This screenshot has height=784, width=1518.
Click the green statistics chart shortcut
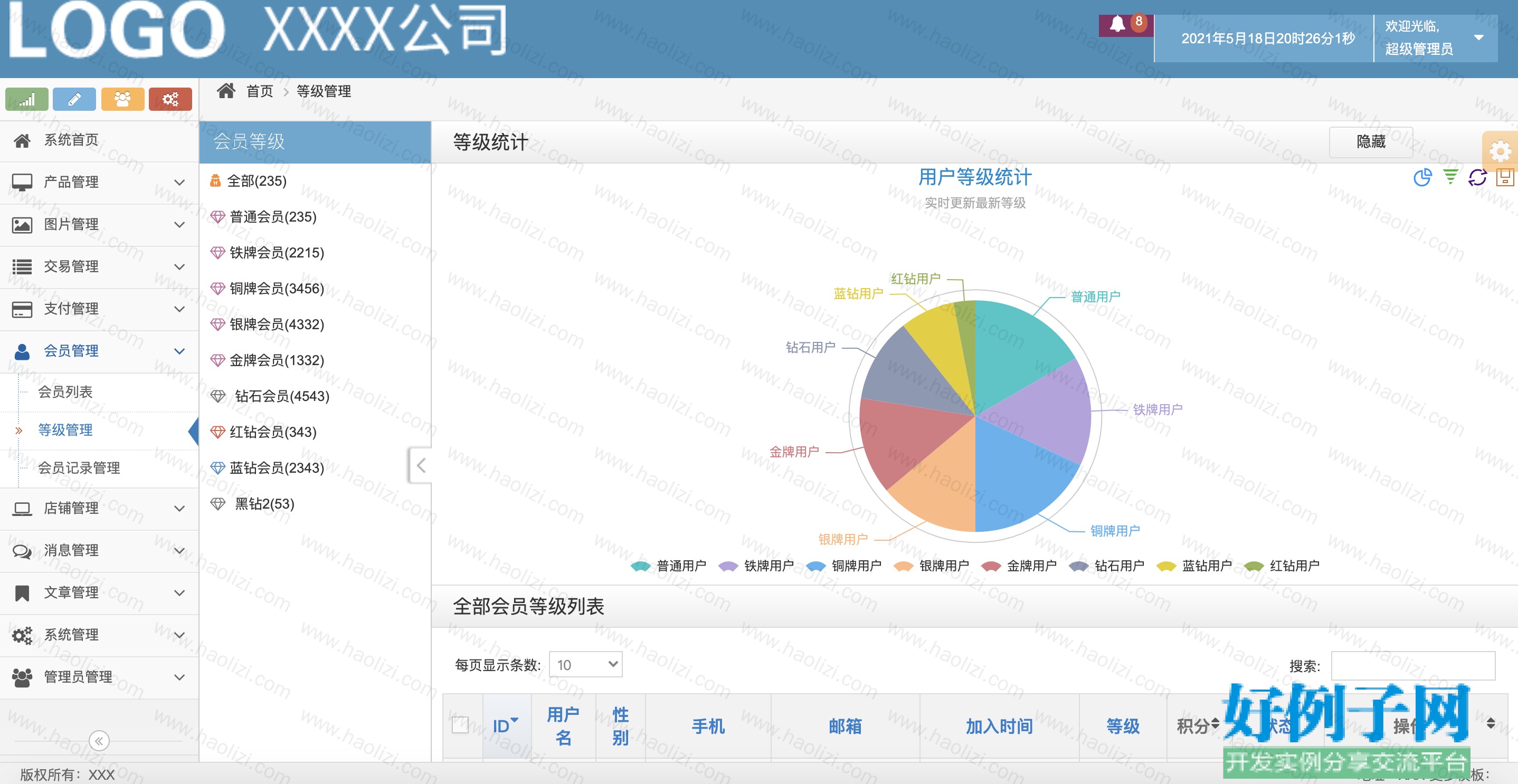point(26,99)
